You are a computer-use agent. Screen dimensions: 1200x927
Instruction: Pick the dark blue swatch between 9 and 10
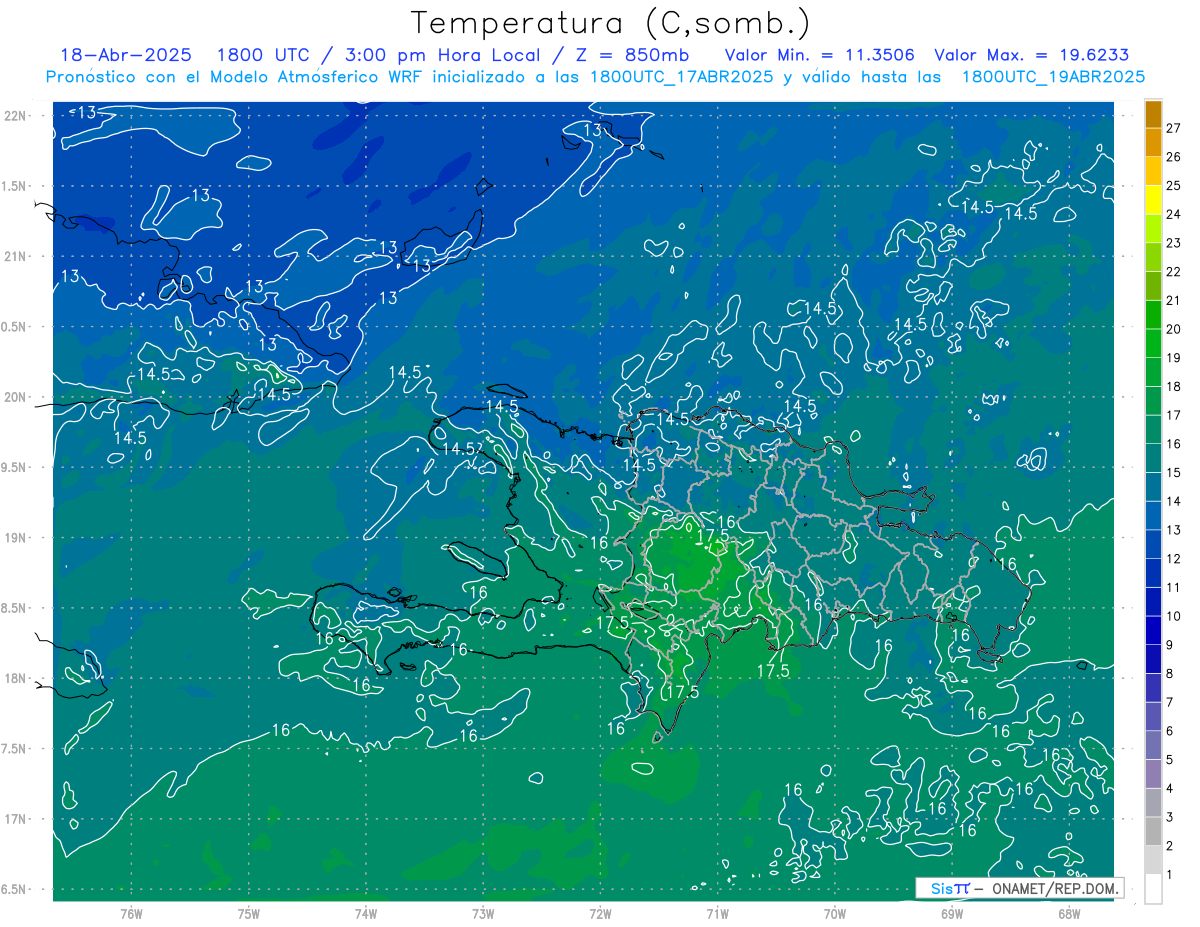click(x=1153, y=630)
